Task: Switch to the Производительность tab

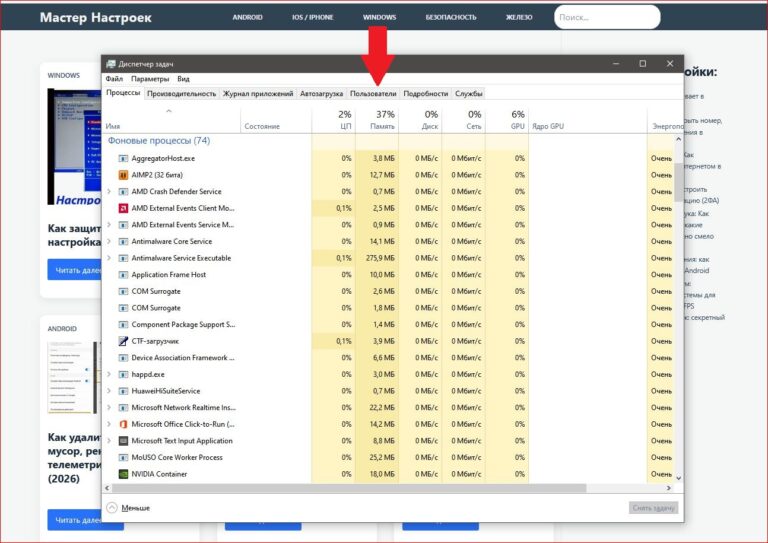Action: point(181,94)
